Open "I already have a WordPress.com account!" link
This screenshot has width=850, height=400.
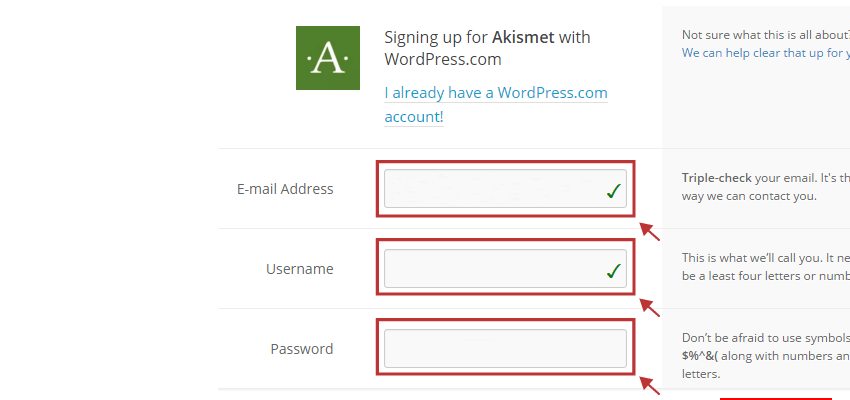(495, 105)
